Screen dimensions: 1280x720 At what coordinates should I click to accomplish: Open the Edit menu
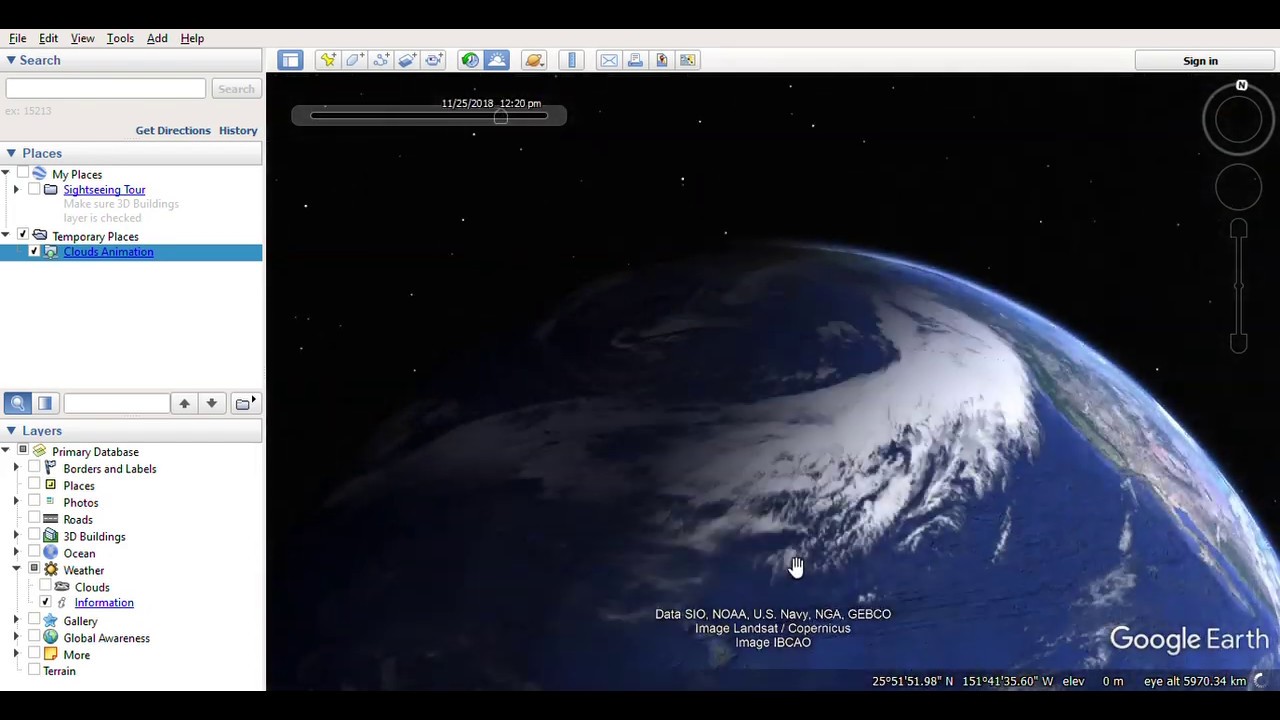48,38
